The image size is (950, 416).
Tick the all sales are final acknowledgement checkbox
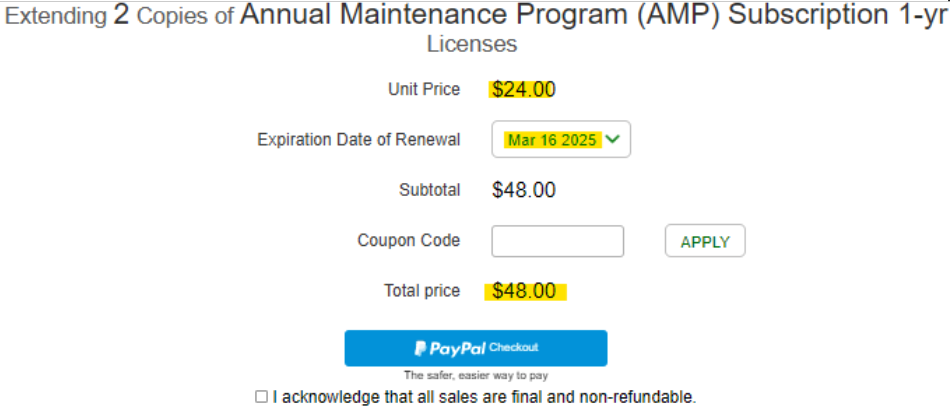pos(261,397)
